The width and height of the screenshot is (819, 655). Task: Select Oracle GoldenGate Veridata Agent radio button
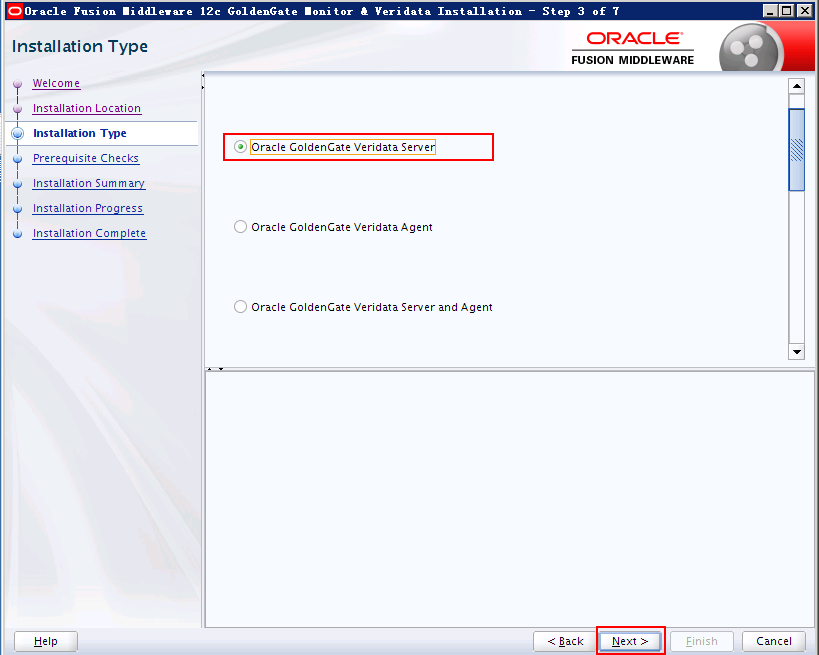click(x=240, y=227)
